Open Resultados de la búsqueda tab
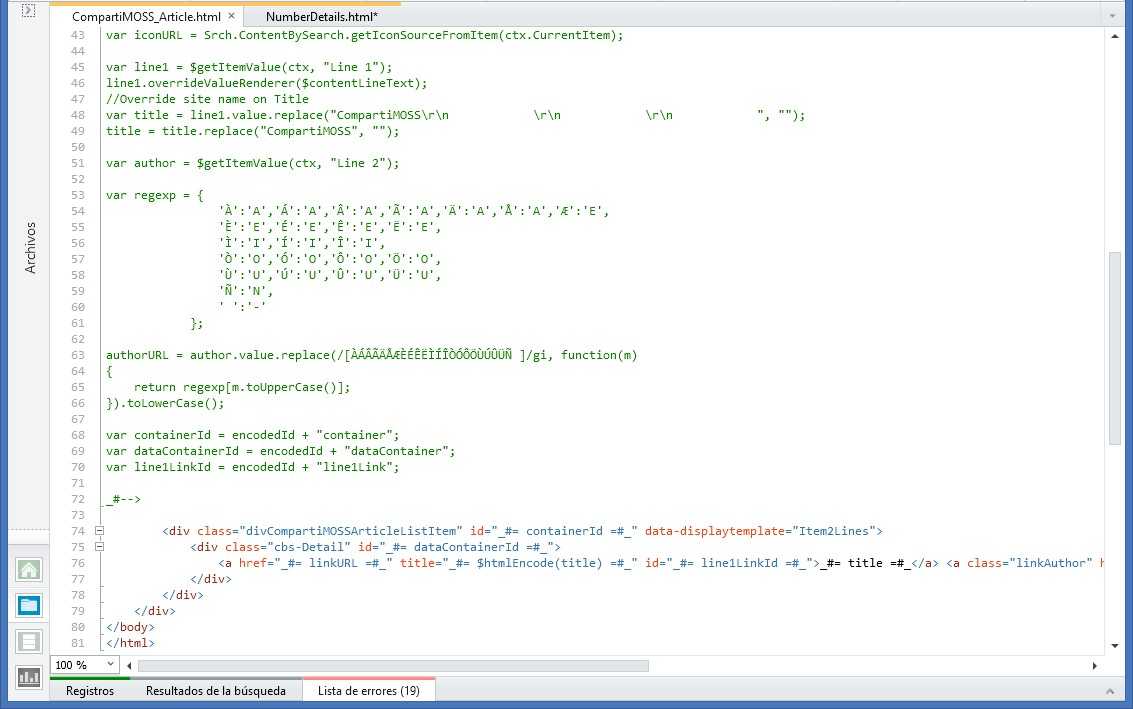This screenshot has height=709, width=1133. [x=215, y=691]
